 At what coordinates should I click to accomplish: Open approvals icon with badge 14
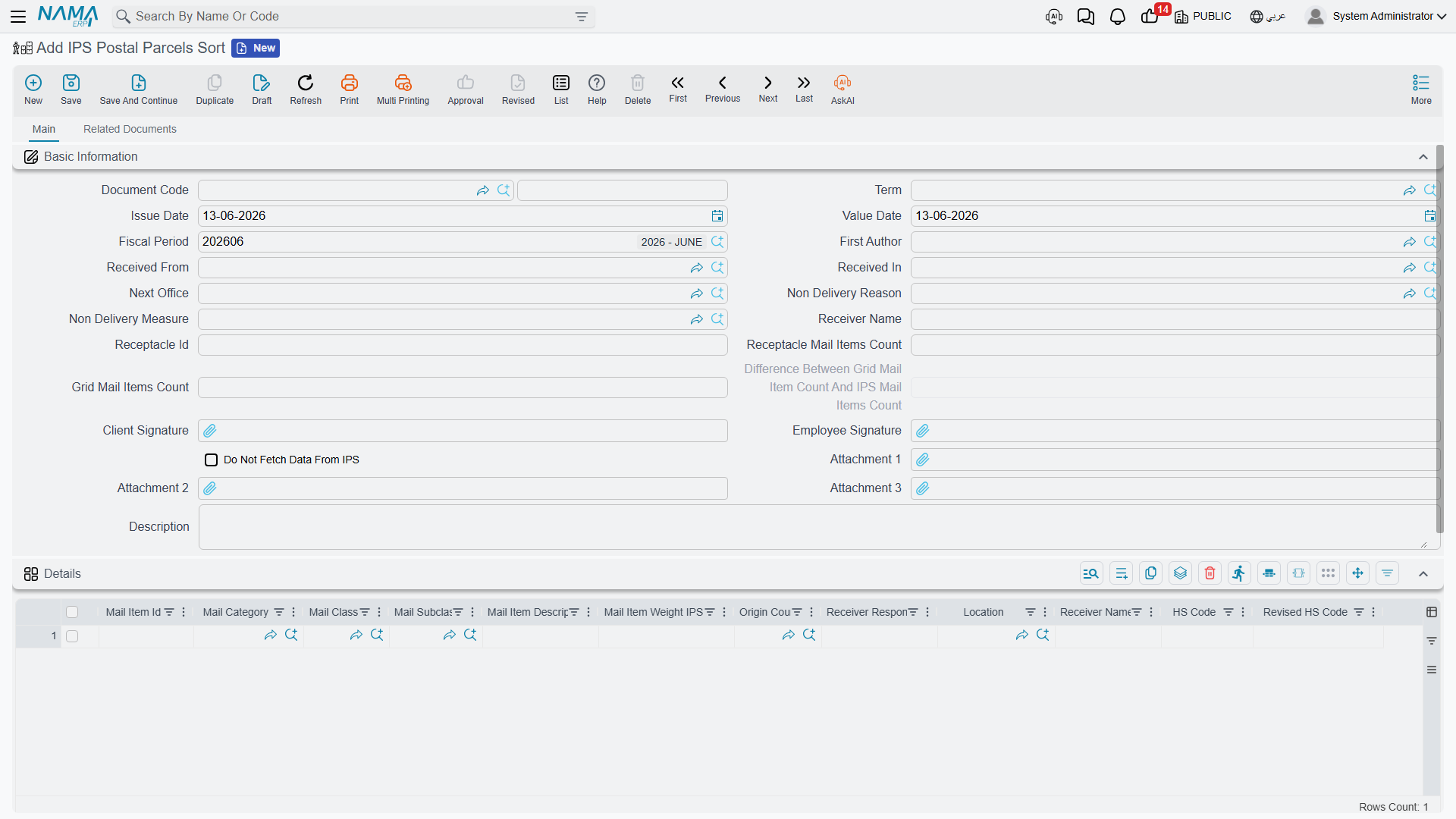point(1152,15)
